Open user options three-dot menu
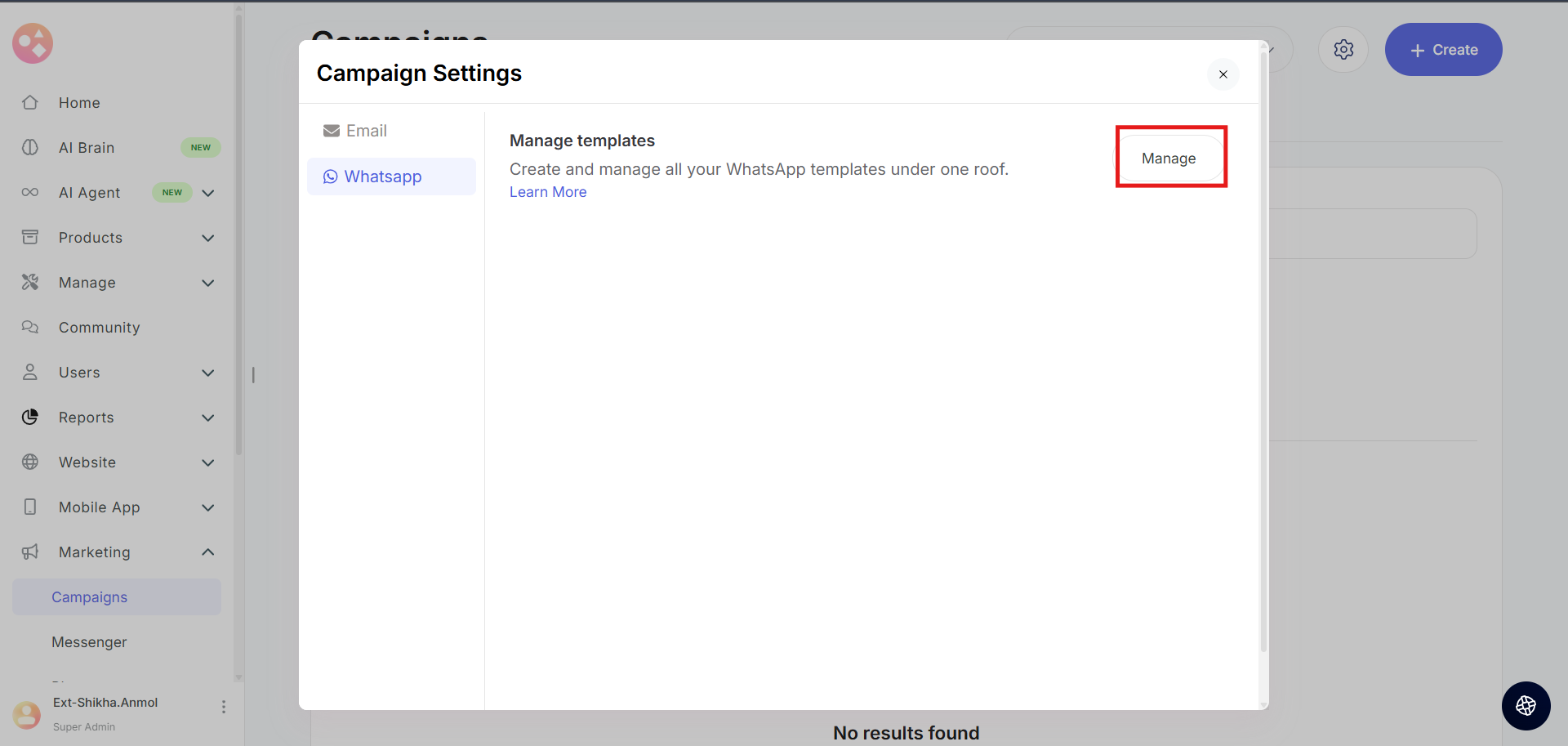The width and height of the screenshot is (1568, 746). 224,707
